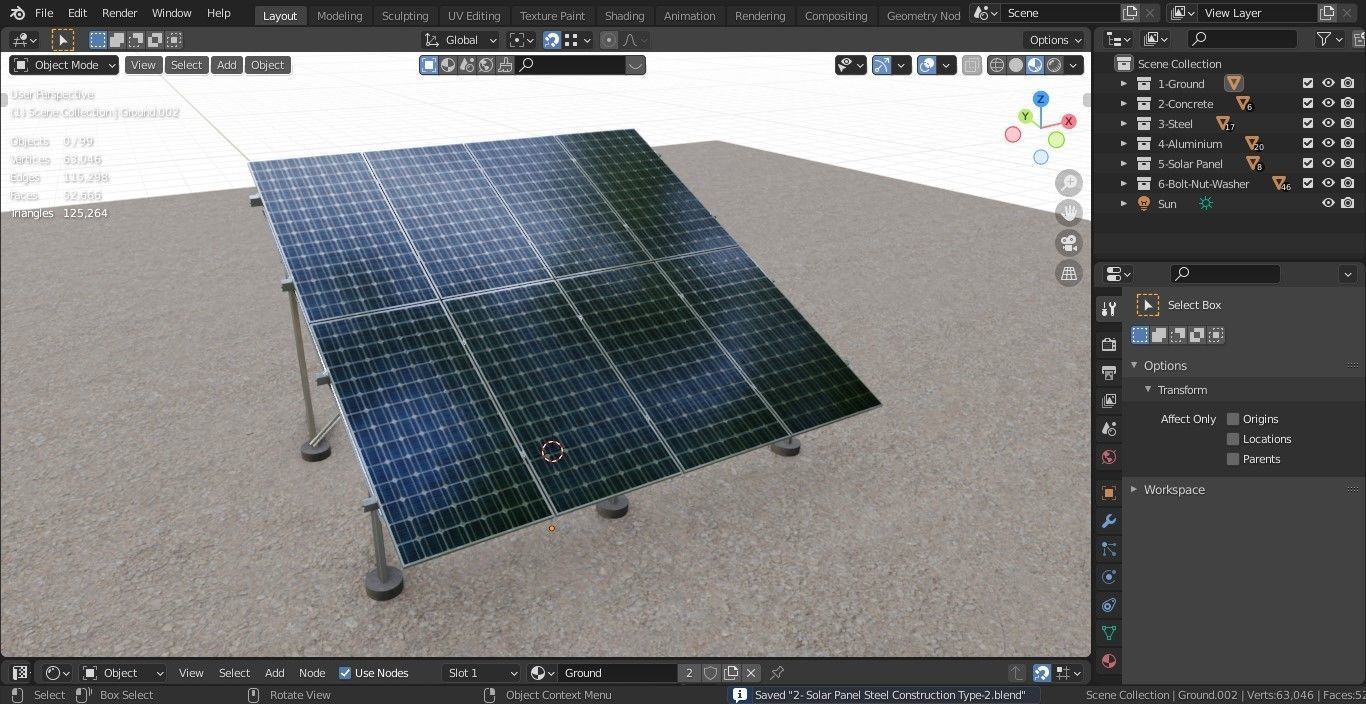Click the Scene name field
The image size is (1366, 704).
[x=1062, y=13]
